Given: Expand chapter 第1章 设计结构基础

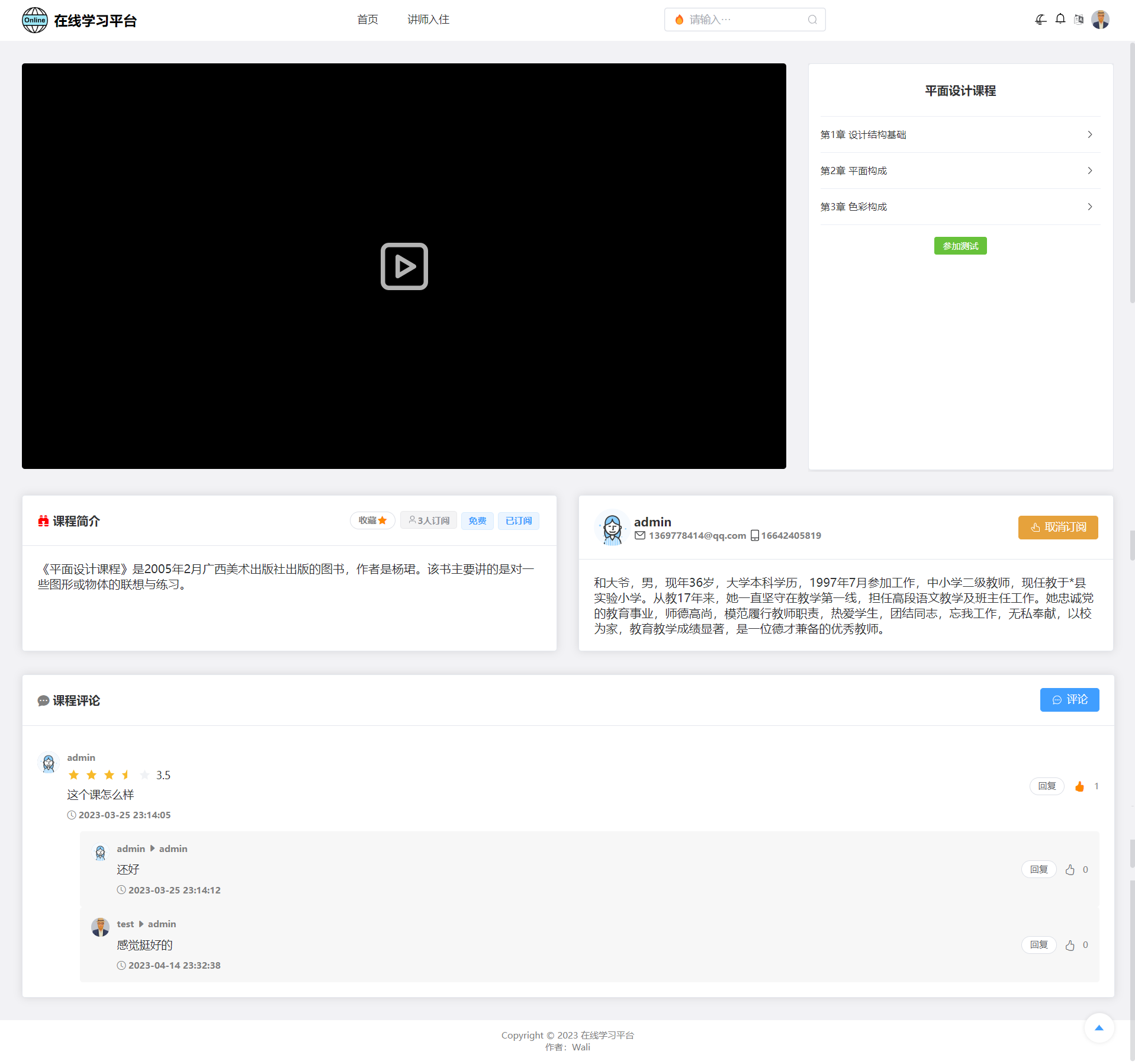Looking at the screenshot, I should (x=960, y=134).
